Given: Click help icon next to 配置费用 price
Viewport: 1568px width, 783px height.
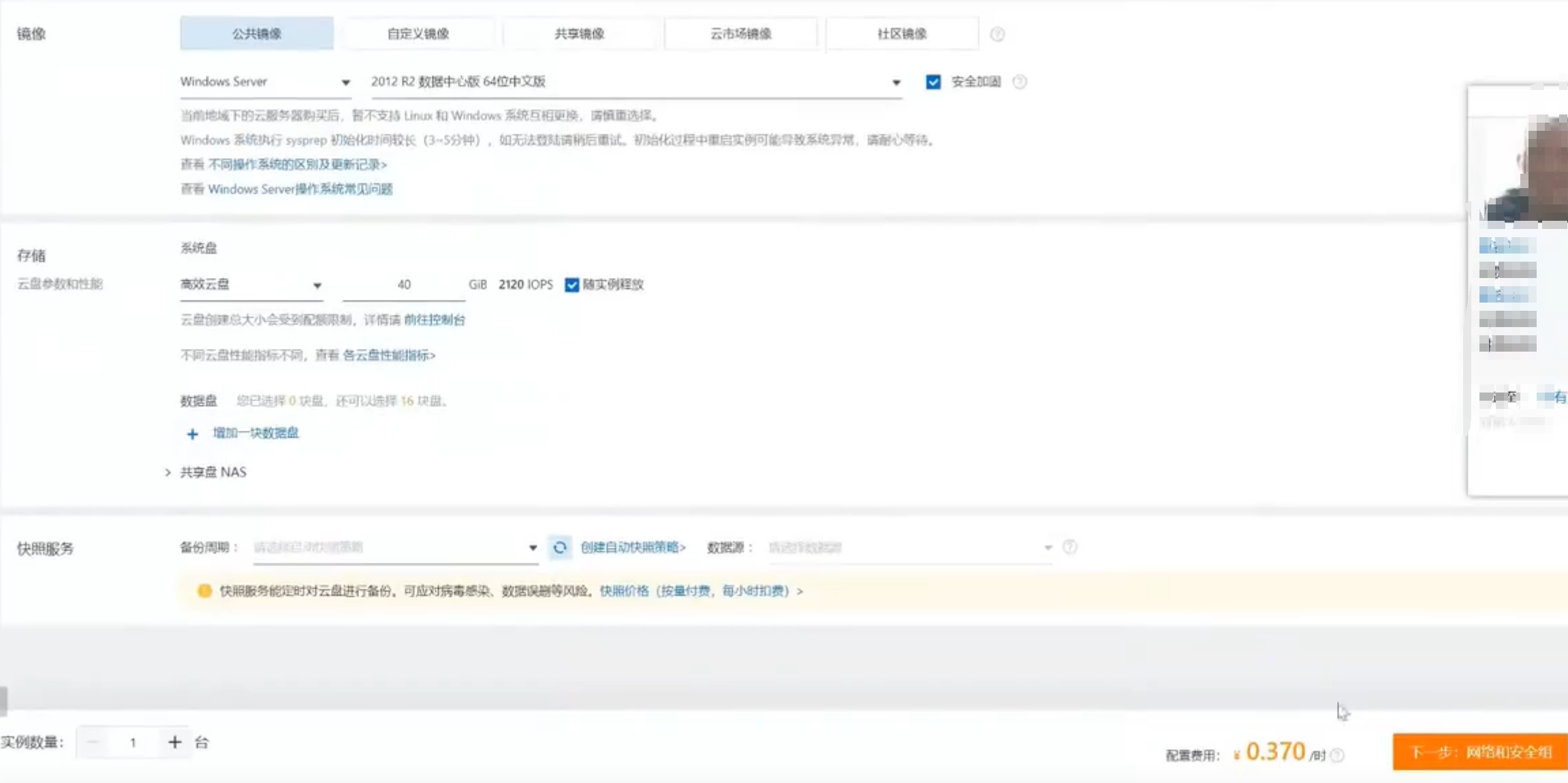Looking at the screenshot, I should click(x=1337, y=755).
